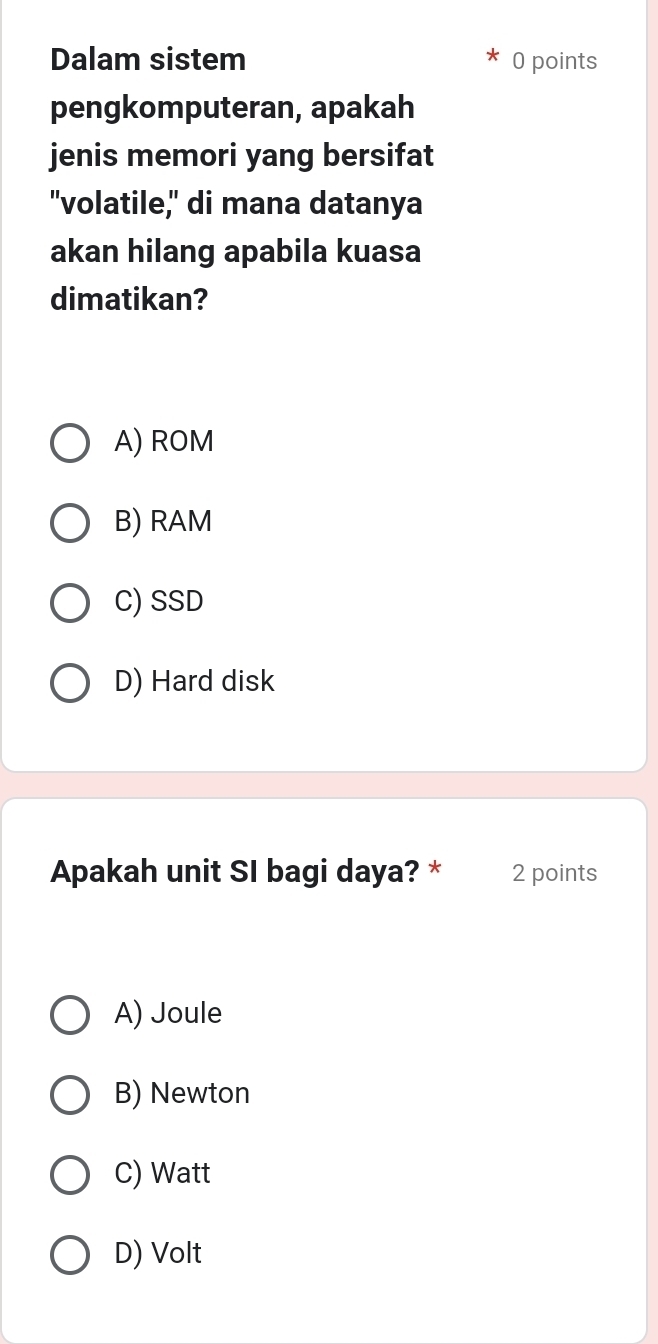Select the radio button for "A) Joule"
658x1344 pixels.
(x=69, y=1015)
